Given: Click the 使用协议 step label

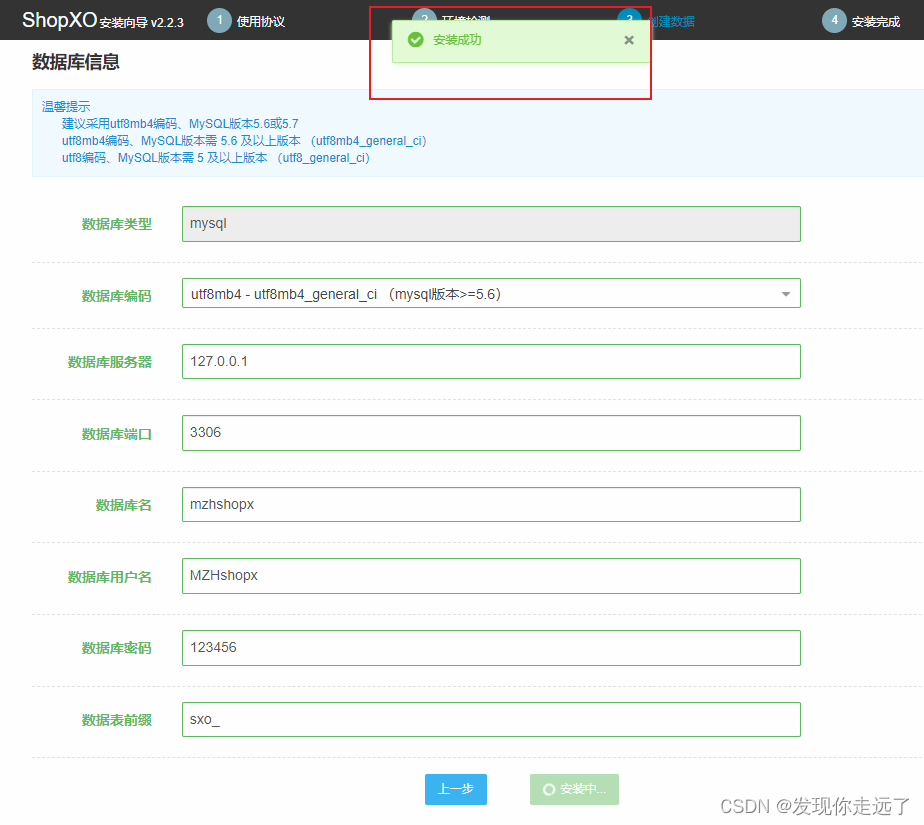Looking at the screenshot, I should (x=260, y=22).
